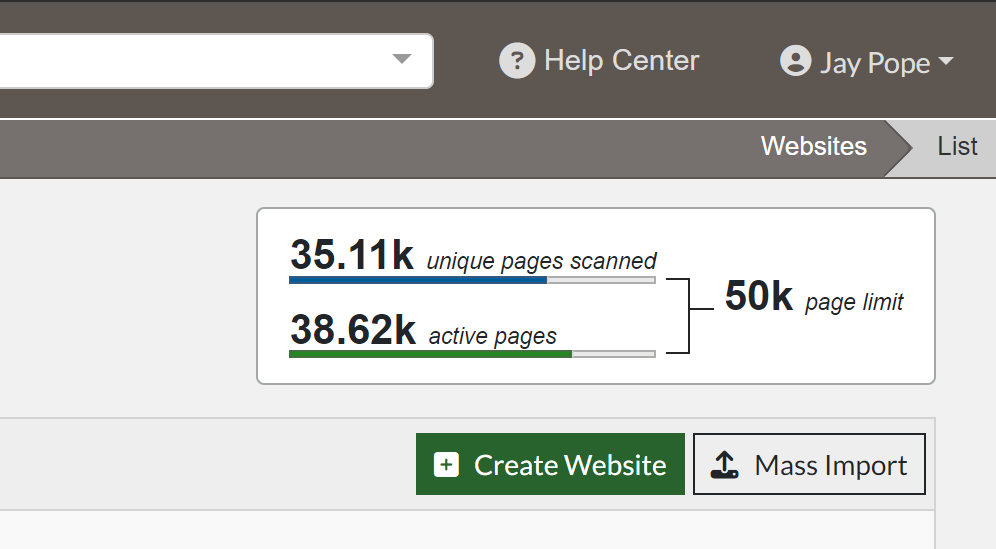Viewport: 996px width, 549px height.
Task: Open the Help Center link
Action: pos(599,61)
